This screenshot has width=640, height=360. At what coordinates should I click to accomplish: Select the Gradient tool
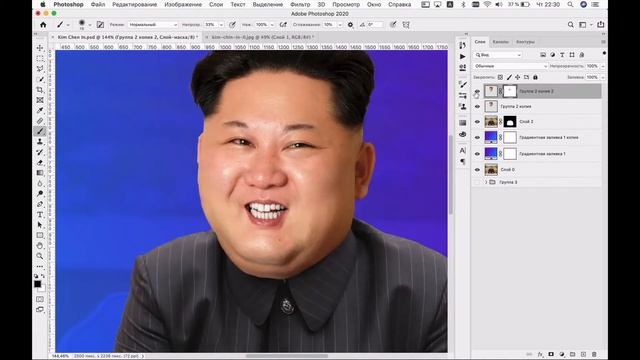(40, 173)
